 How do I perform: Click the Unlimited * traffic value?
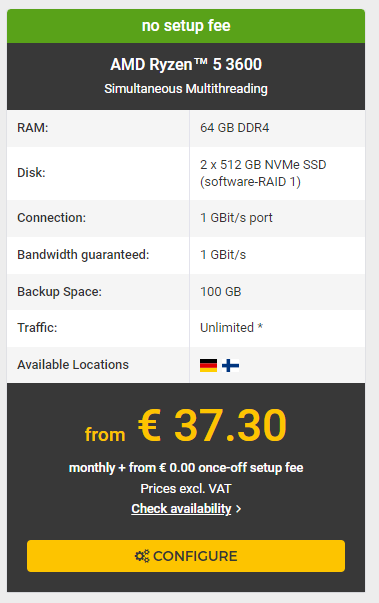click(231, 328)
